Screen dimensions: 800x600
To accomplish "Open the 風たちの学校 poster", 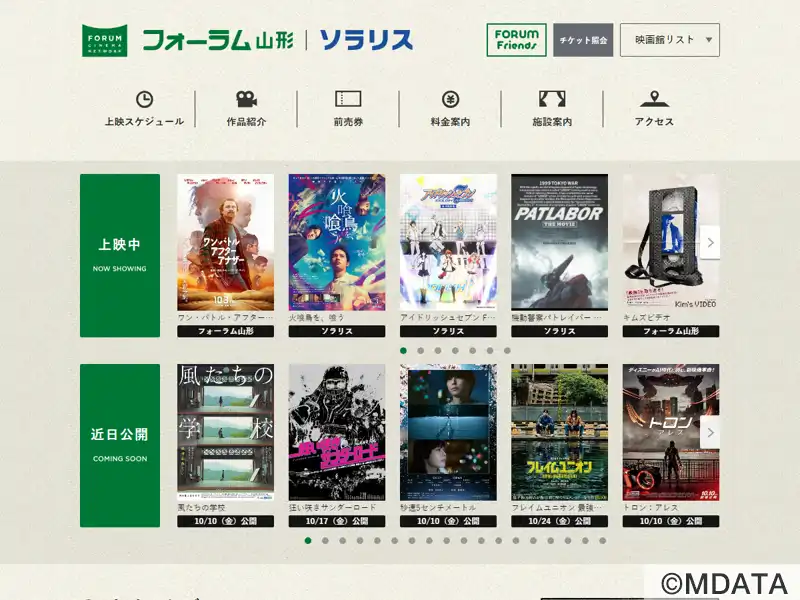I will [x=225, y=432].
